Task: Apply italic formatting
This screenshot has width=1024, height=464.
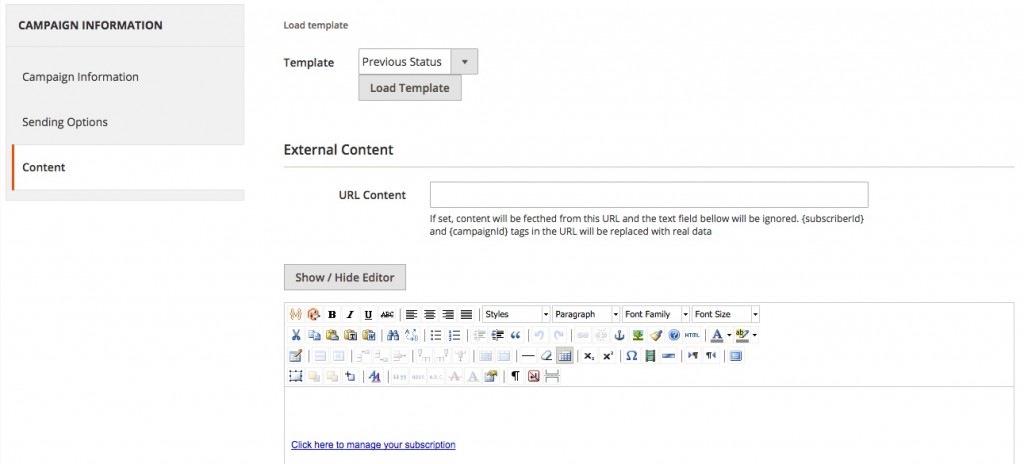Action: point(350,314)
